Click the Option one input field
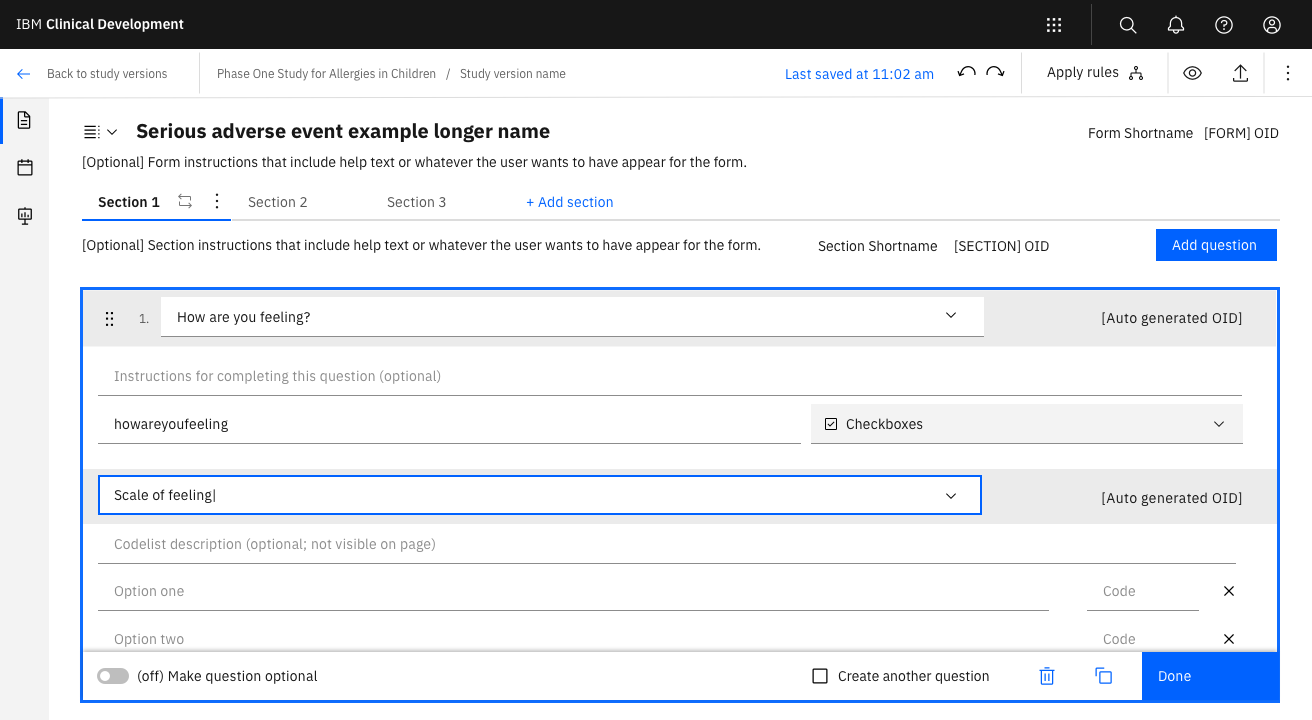Viewport: 1312px width, 720px height. (572, 591)
